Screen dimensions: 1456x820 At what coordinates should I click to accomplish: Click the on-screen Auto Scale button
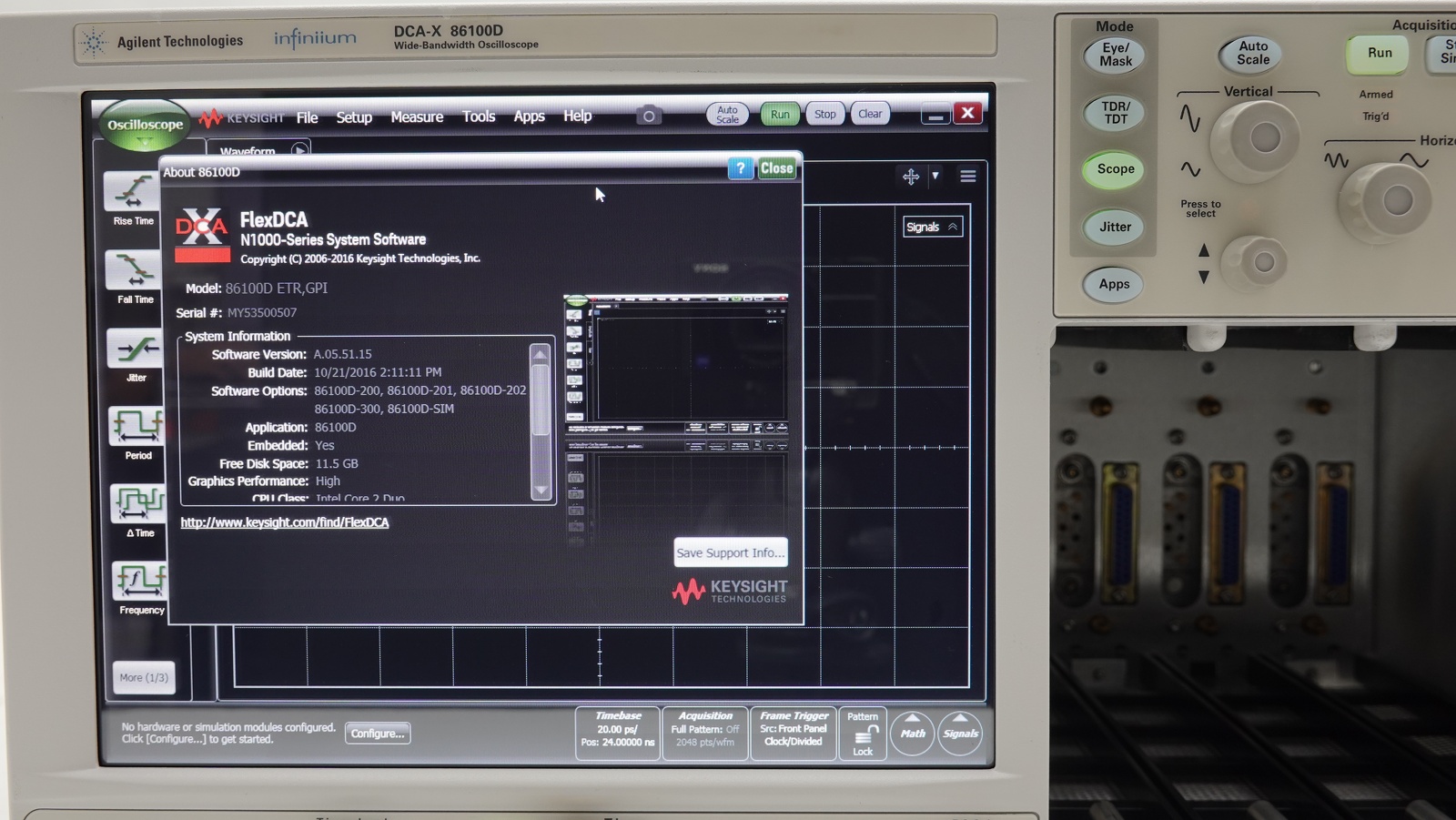727,114
